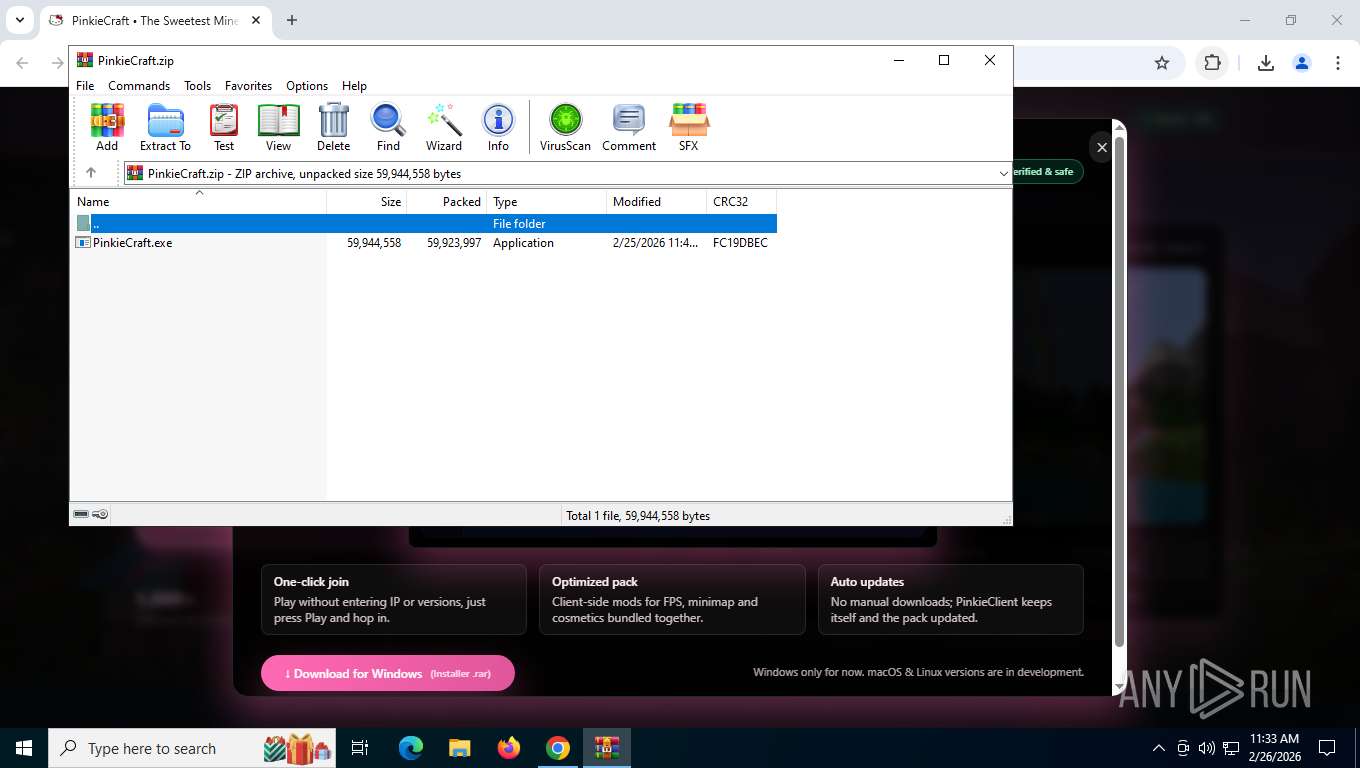The width and height of the screenshot is (1360, 768).
Task: Select the parent folder '..' row
Action: (424, 223)
